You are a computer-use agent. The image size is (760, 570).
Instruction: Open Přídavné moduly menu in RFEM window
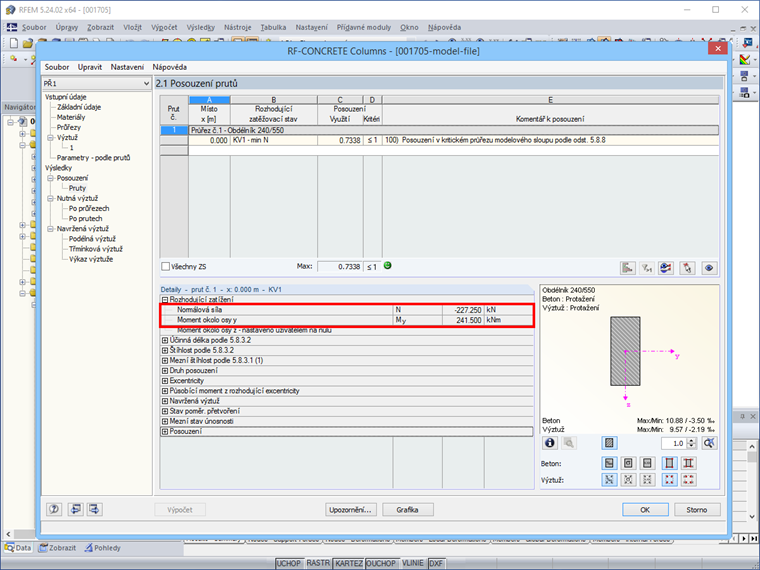[x=364, y=27]
